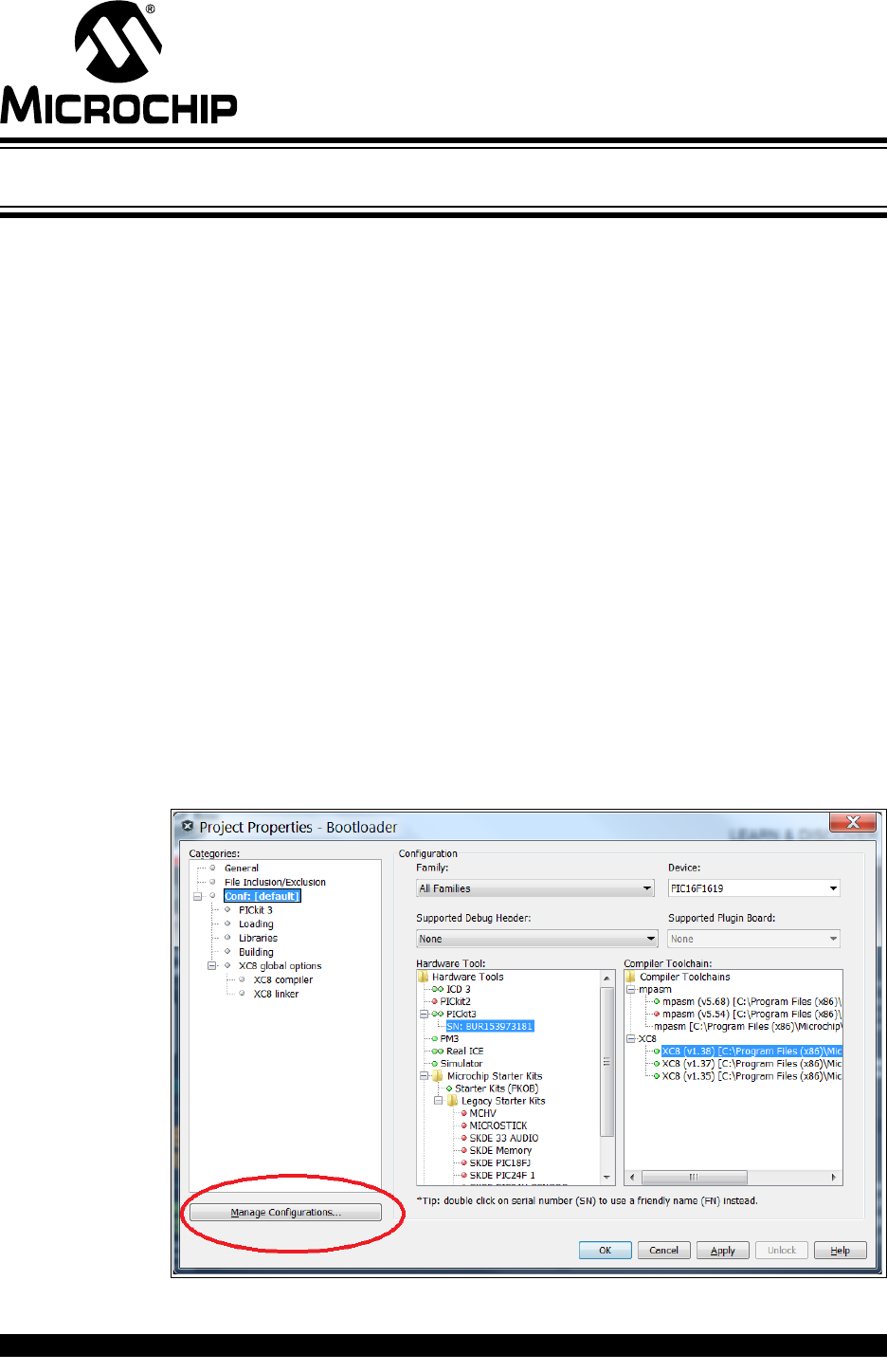Select the Loading category
Image resolution: width=887 pixels, height=1372 pixels.
tap(256, 924)
